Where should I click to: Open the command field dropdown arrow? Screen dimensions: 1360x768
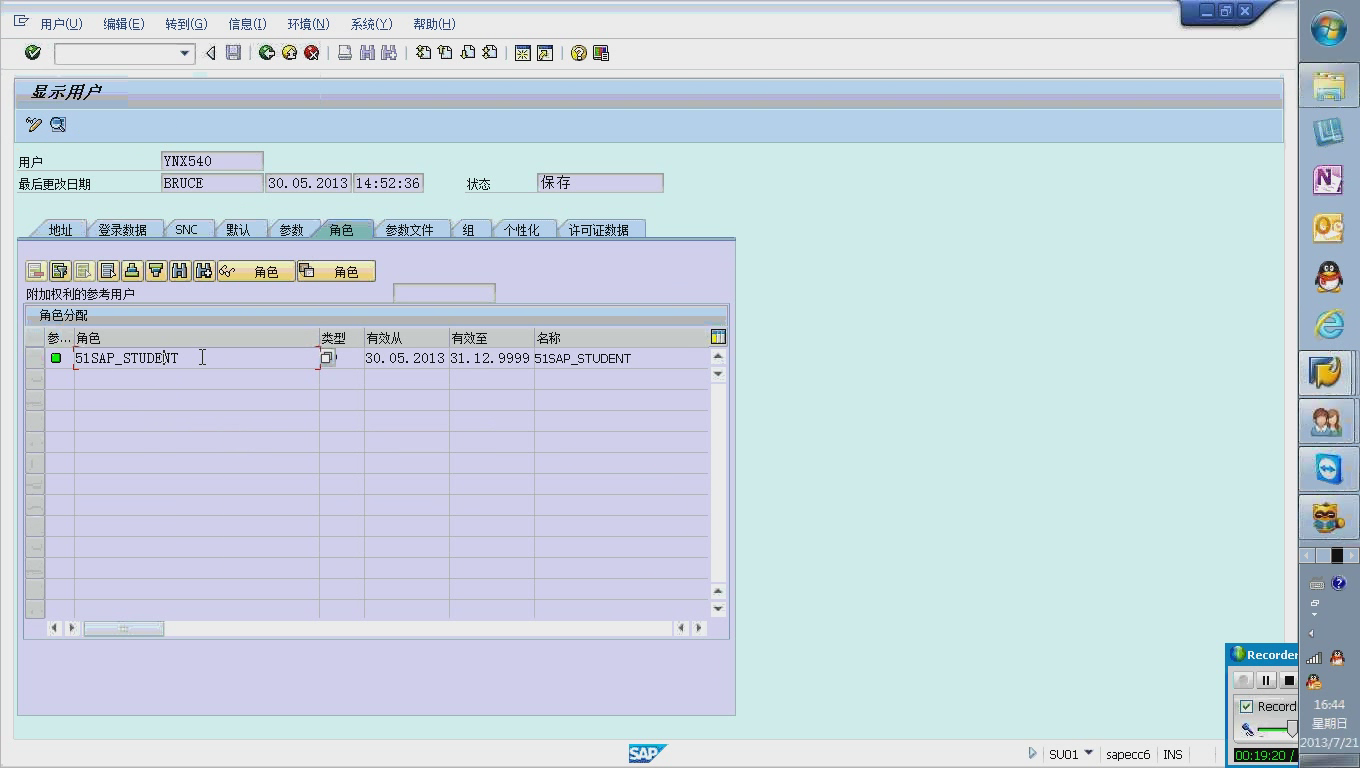pos(185,53)
